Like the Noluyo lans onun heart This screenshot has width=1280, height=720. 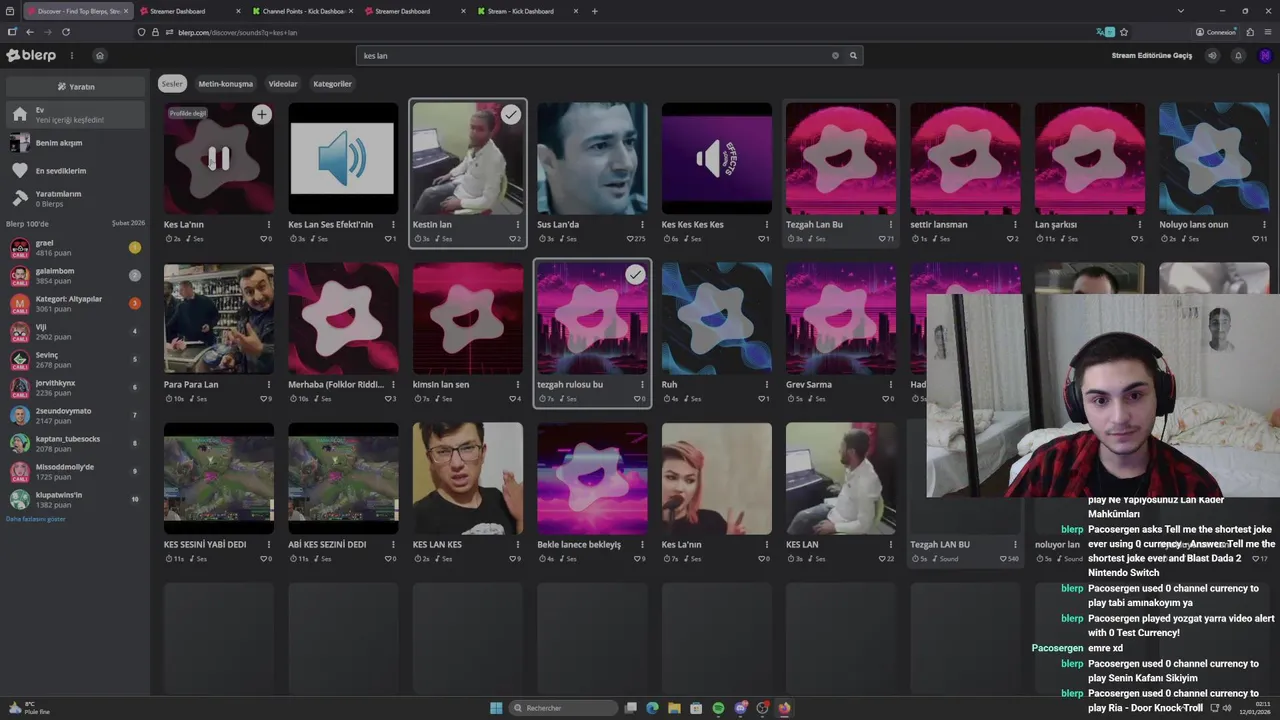click(1256, 239)
